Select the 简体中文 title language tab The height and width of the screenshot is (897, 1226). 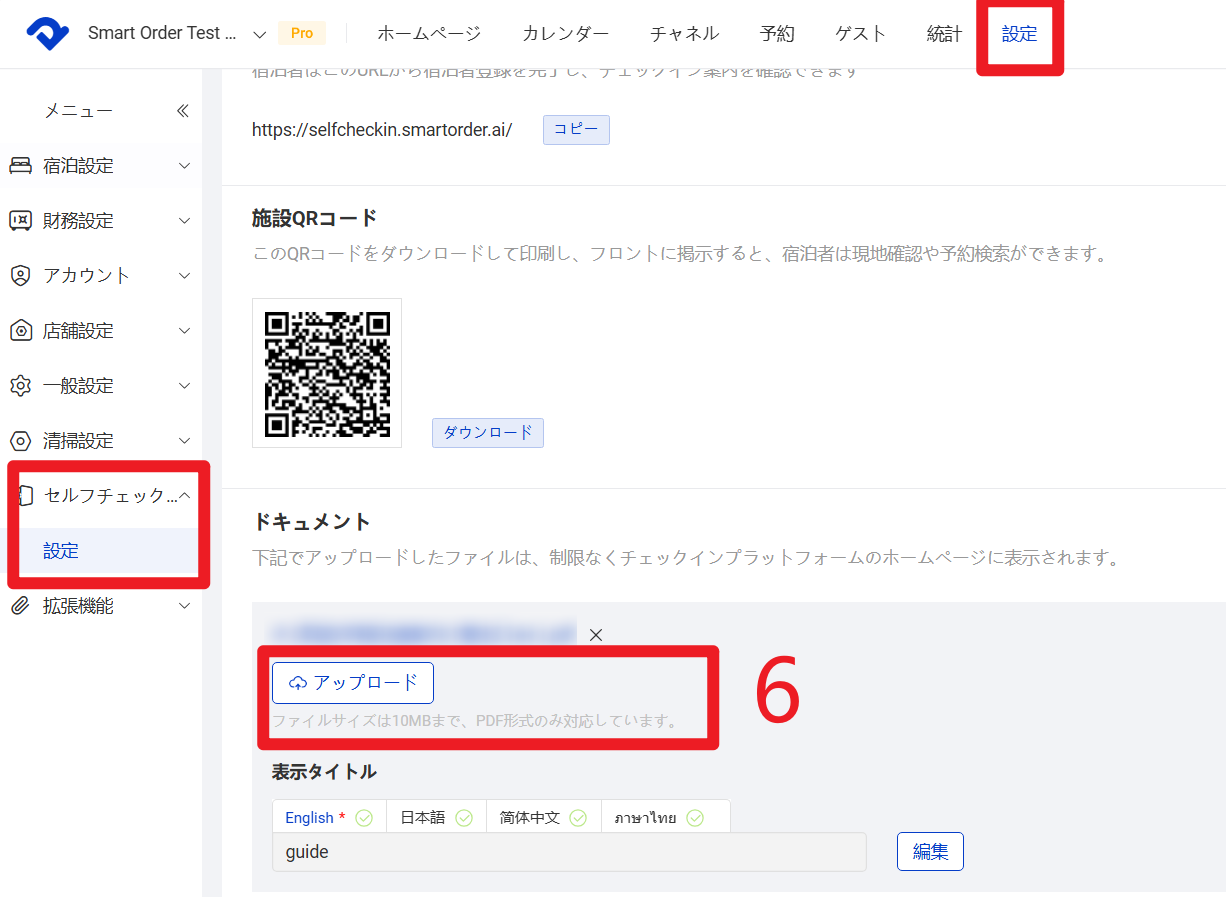(542, 817)
